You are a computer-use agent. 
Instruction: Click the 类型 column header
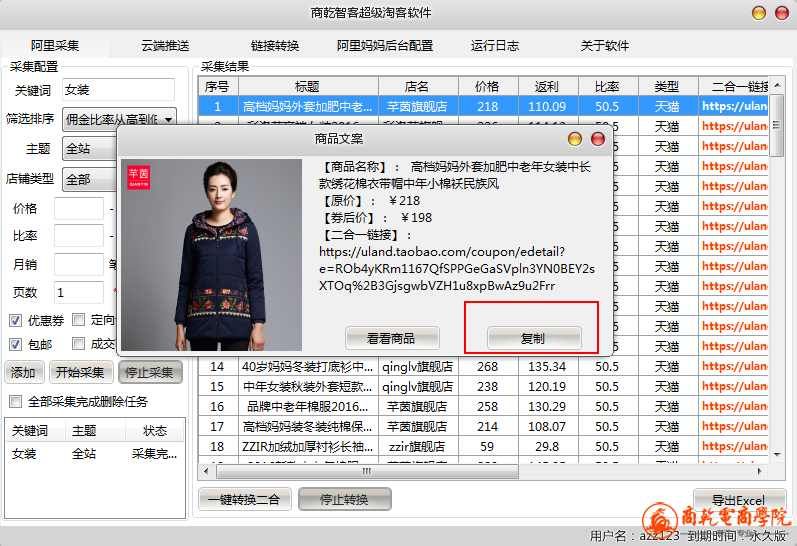(x=667, y=86)
